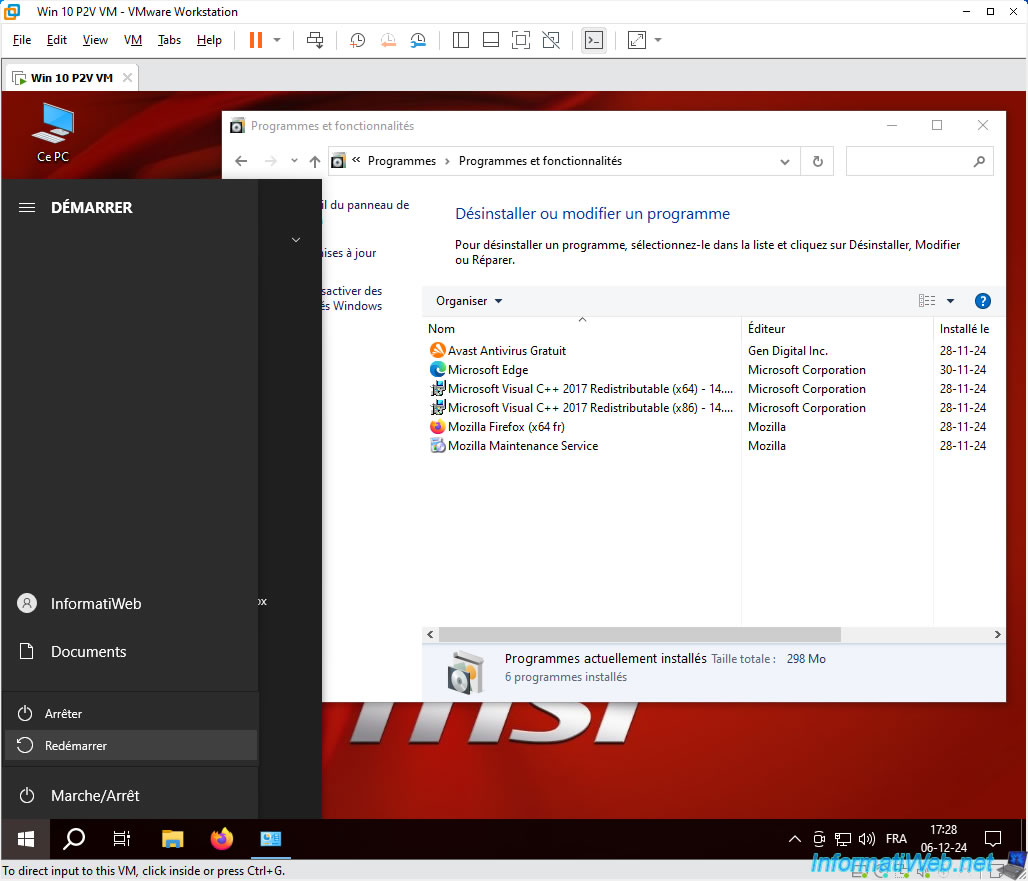Viewport: 1028px width, 881px height.
Task: Expand the view options arrow near help icon
Action: 950,301
